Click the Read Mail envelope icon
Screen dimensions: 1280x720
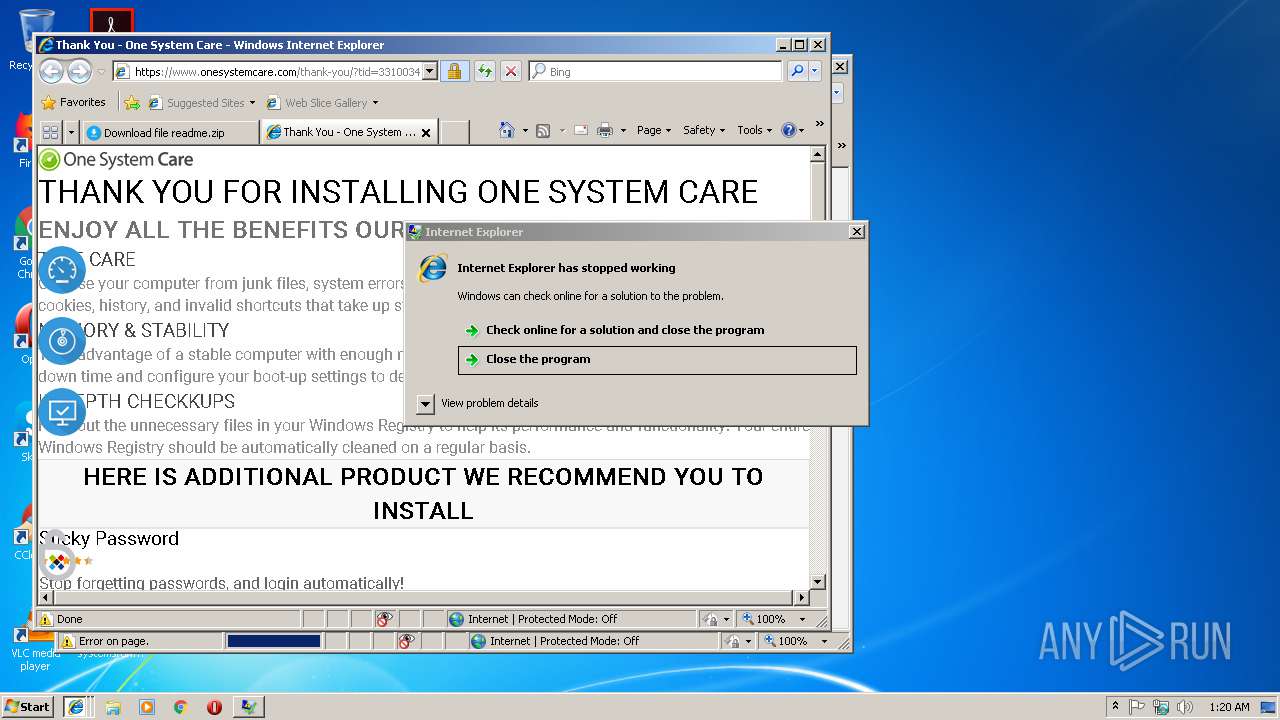click(580, 130)
